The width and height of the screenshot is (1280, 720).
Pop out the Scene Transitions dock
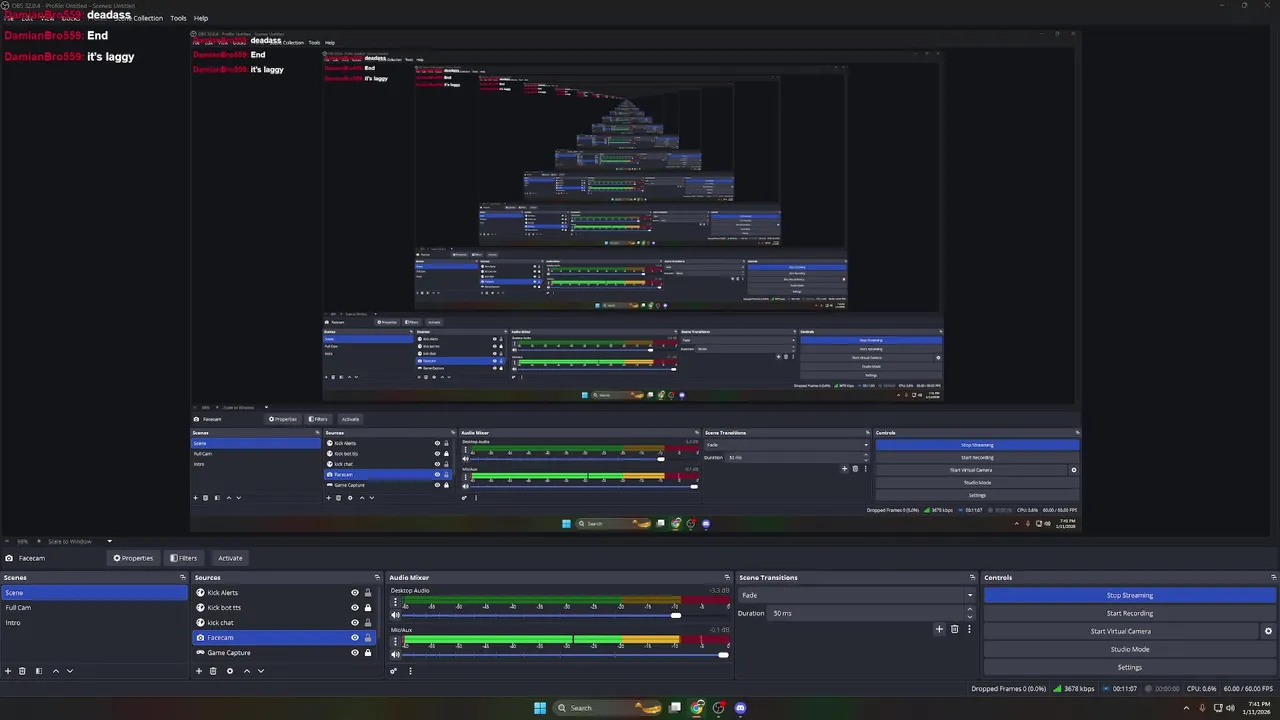972,577
